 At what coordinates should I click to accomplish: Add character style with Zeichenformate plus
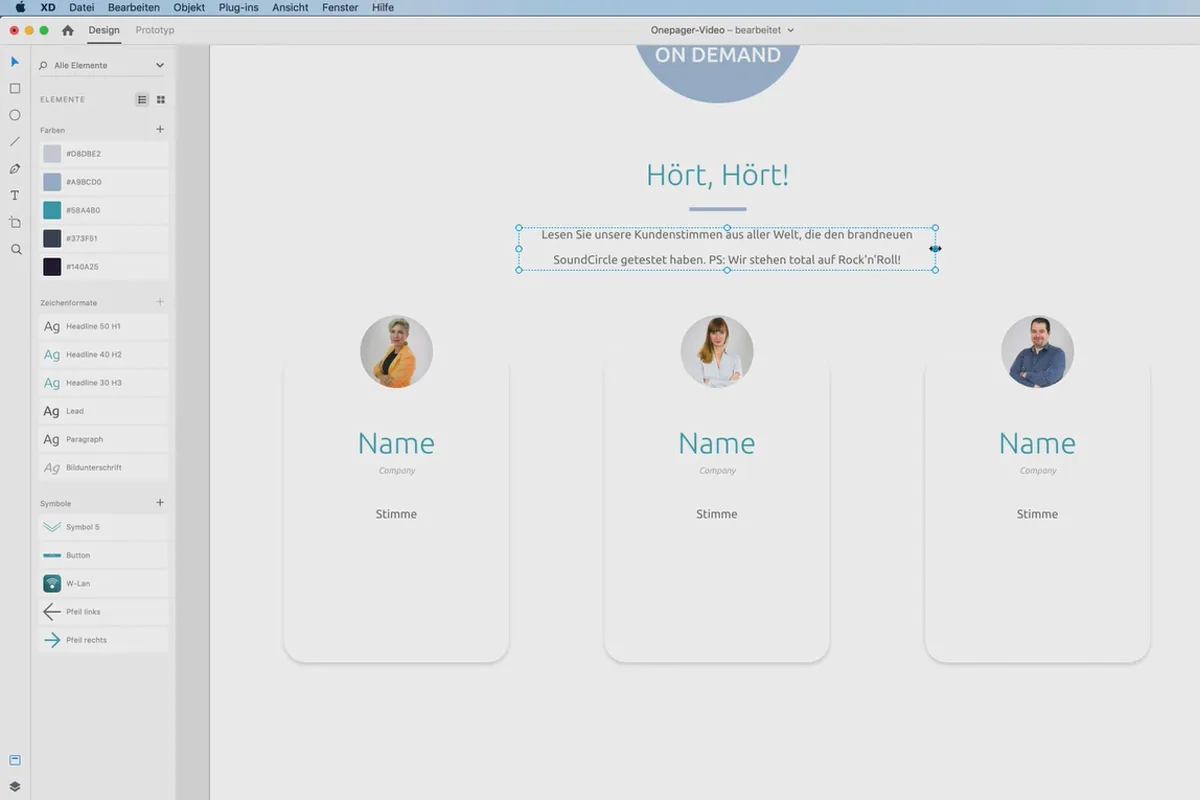(160, 302)
